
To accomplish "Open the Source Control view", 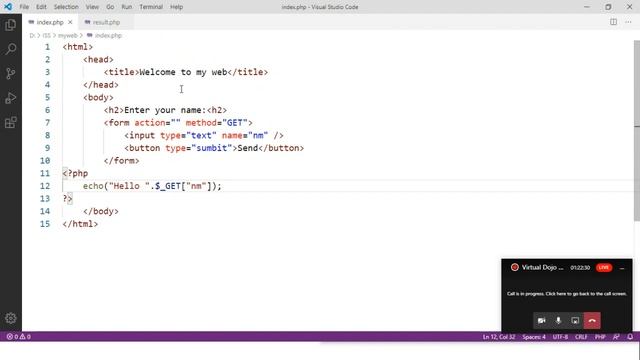I will 11,73.
